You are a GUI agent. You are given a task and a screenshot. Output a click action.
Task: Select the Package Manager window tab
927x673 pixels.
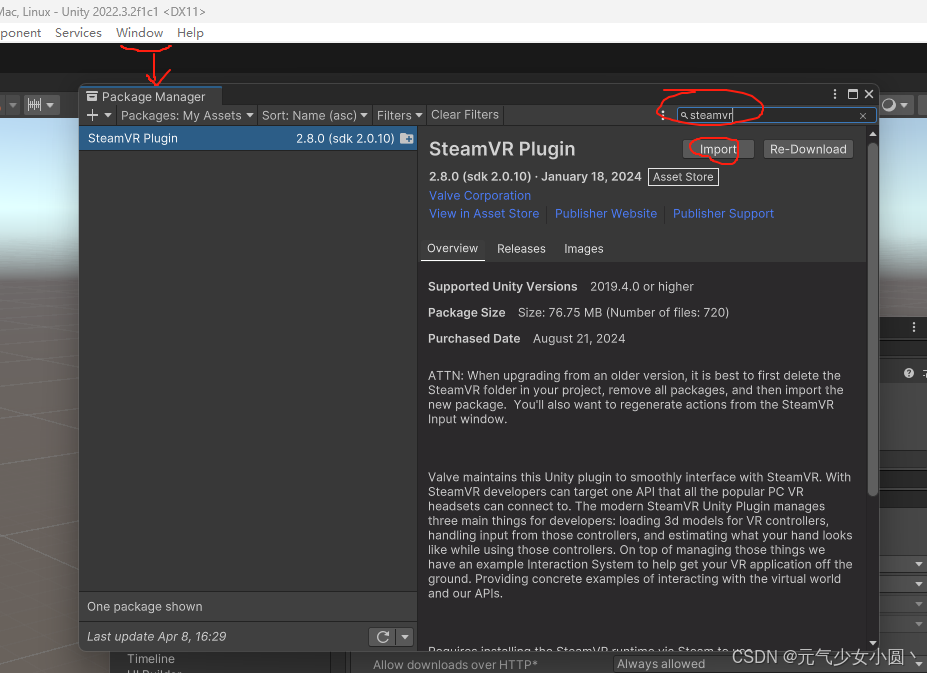151,96
